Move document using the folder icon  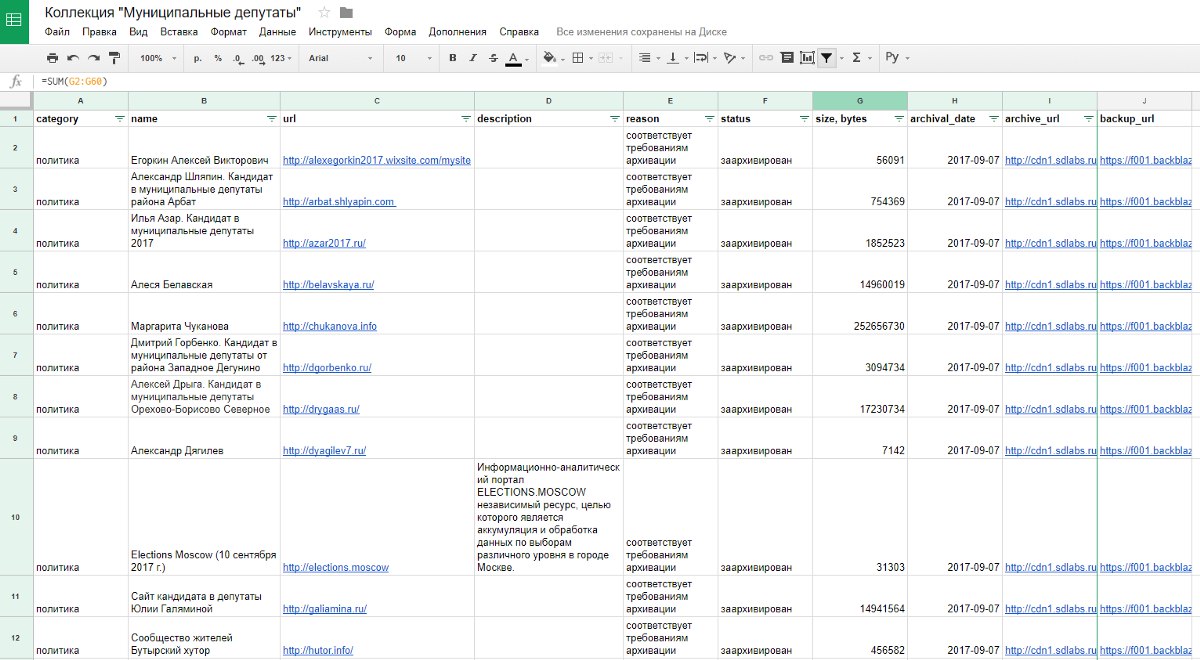point(346,12)
